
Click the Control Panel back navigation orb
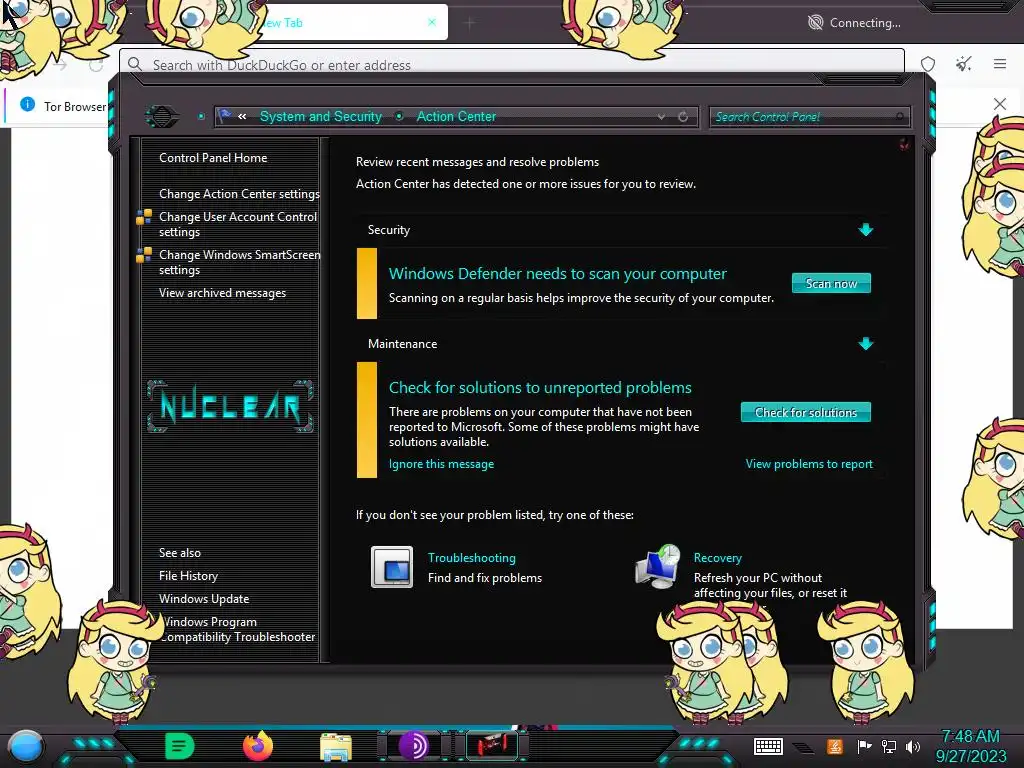tap(162, 117)
